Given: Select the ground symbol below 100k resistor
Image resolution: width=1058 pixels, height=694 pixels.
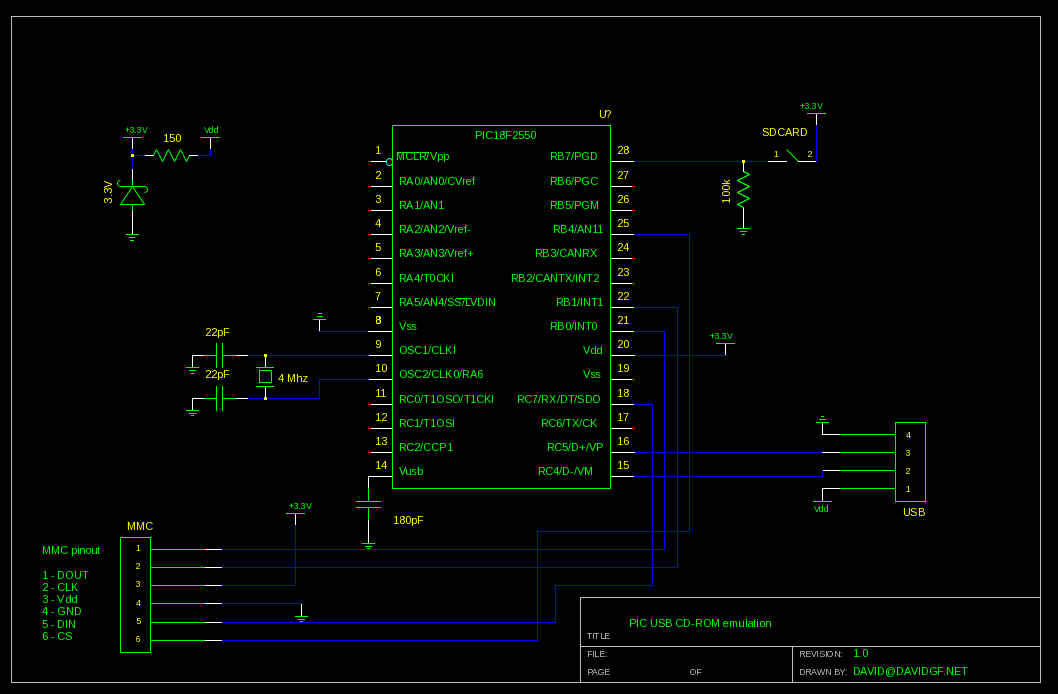Looking at the screenshot, I should [x=744, y=231].
